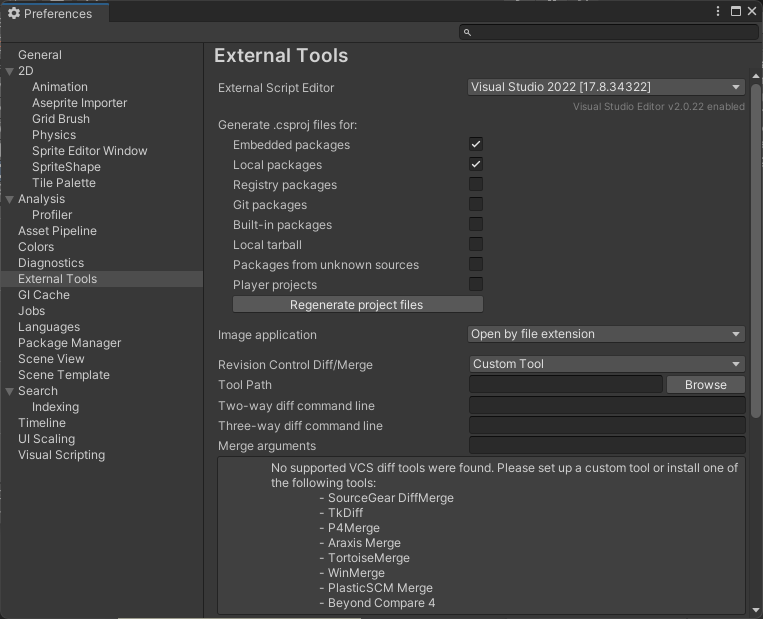Click the scrollbar down arrow

click(x=755, y=609)
